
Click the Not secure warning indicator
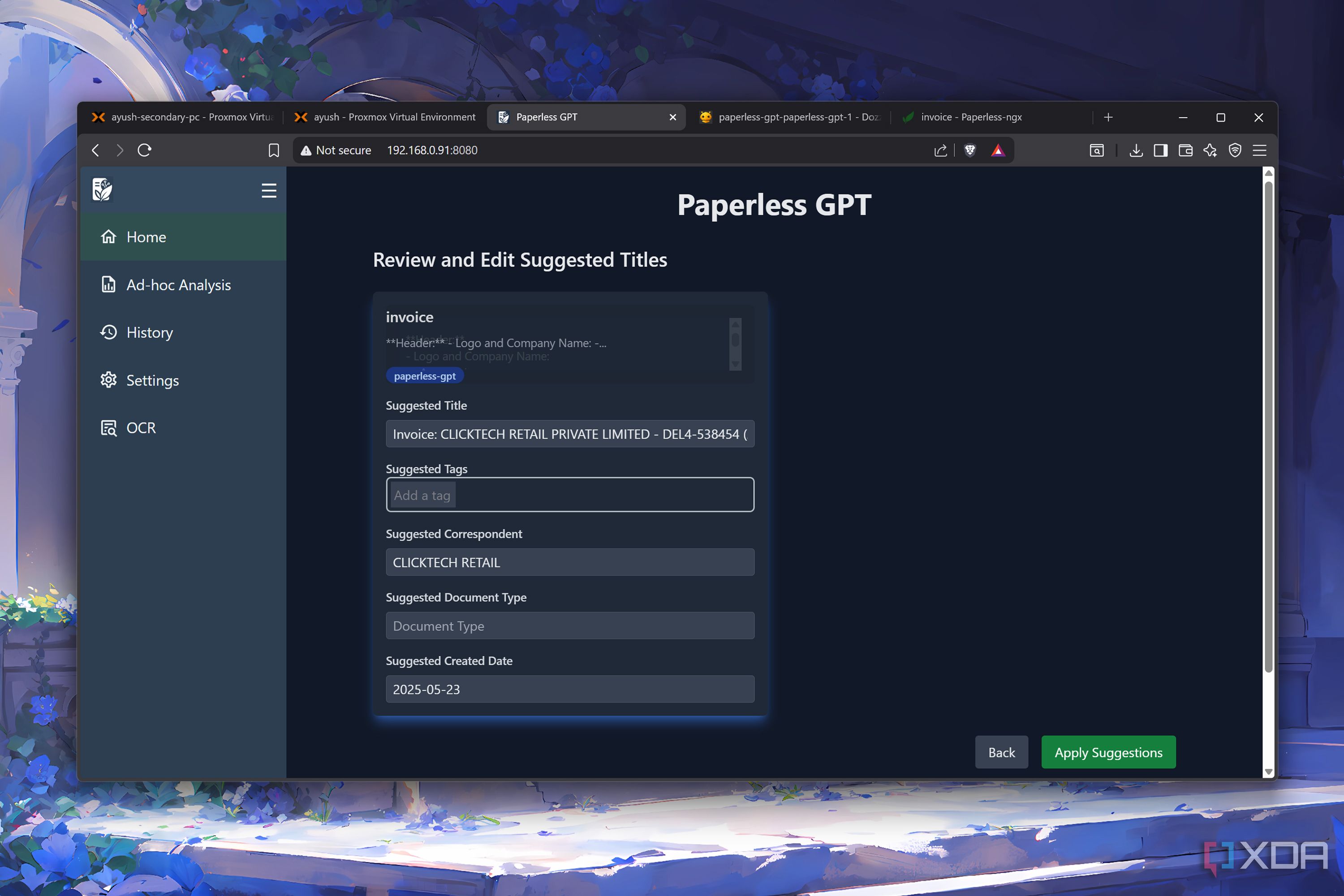click(336, 150)
